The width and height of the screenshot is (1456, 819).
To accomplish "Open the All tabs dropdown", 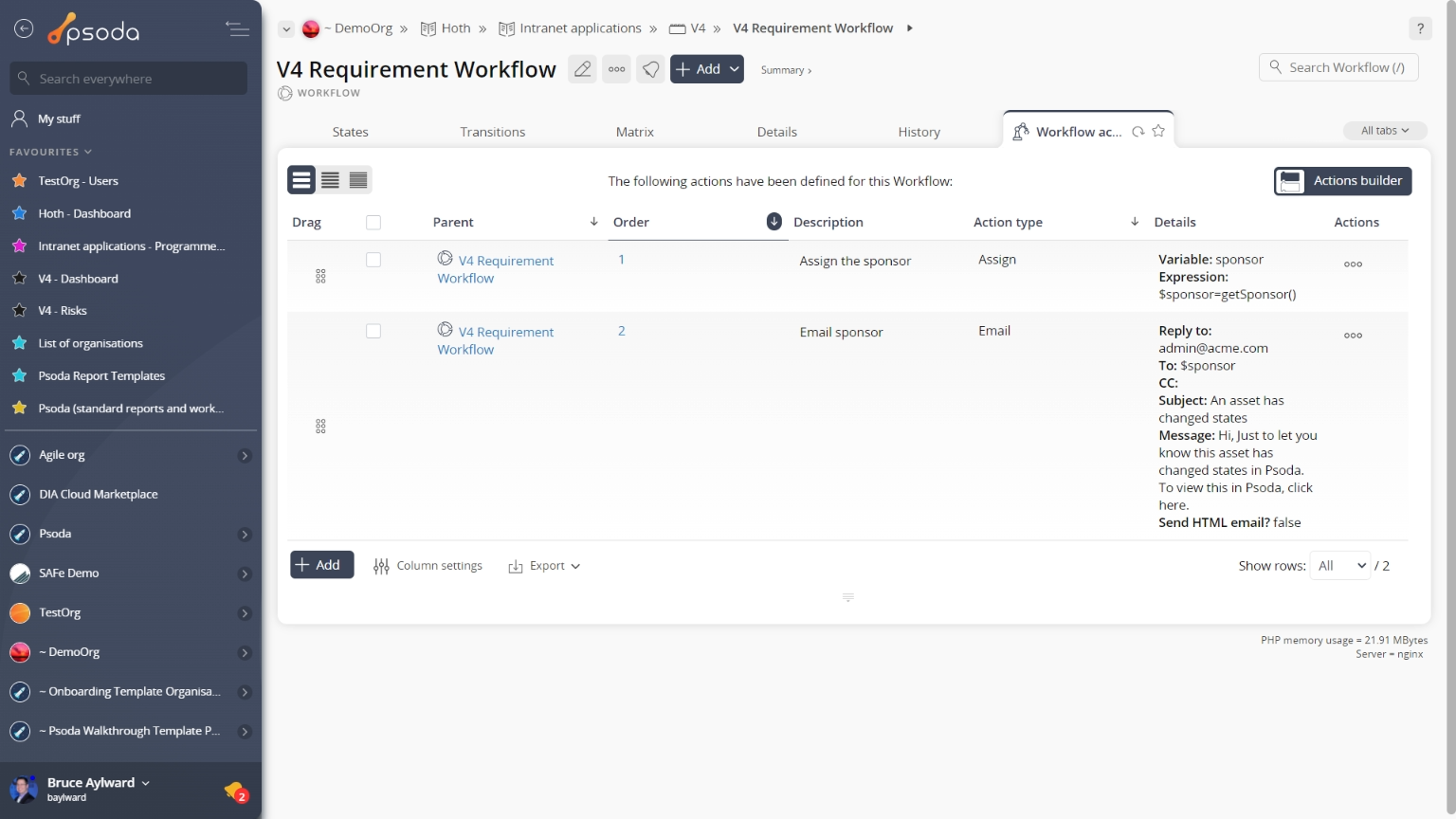I will click(x=1385, y=131).
